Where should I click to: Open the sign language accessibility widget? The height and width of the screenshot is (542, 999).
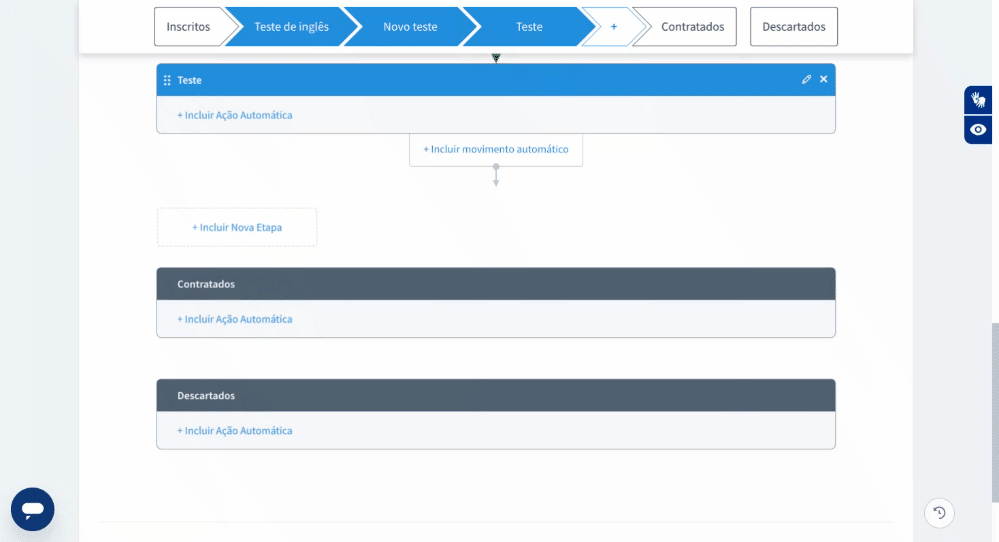978,100
